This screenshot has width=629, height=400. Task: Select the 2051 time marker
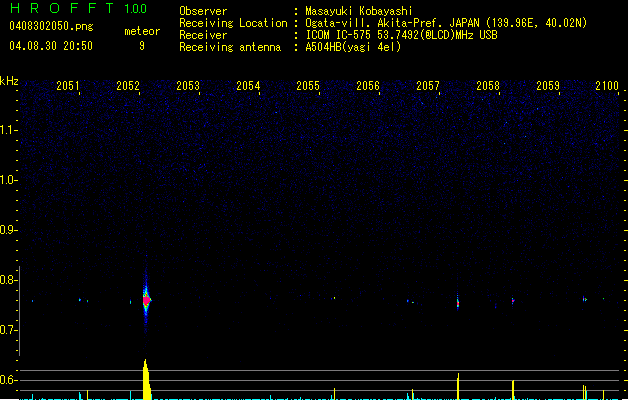click(x=68, y=87)
